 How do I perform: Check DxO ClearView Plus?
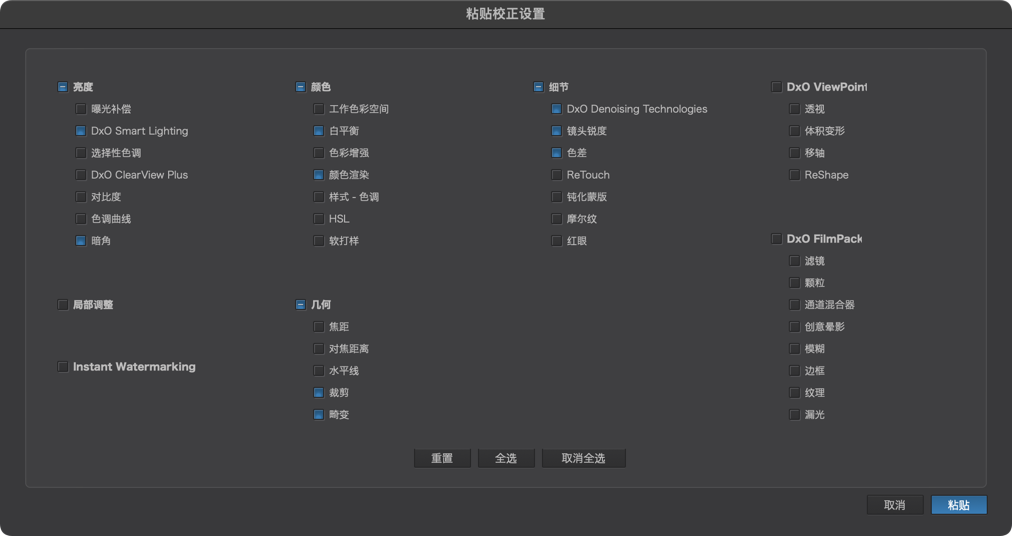[x=81, y=175]
